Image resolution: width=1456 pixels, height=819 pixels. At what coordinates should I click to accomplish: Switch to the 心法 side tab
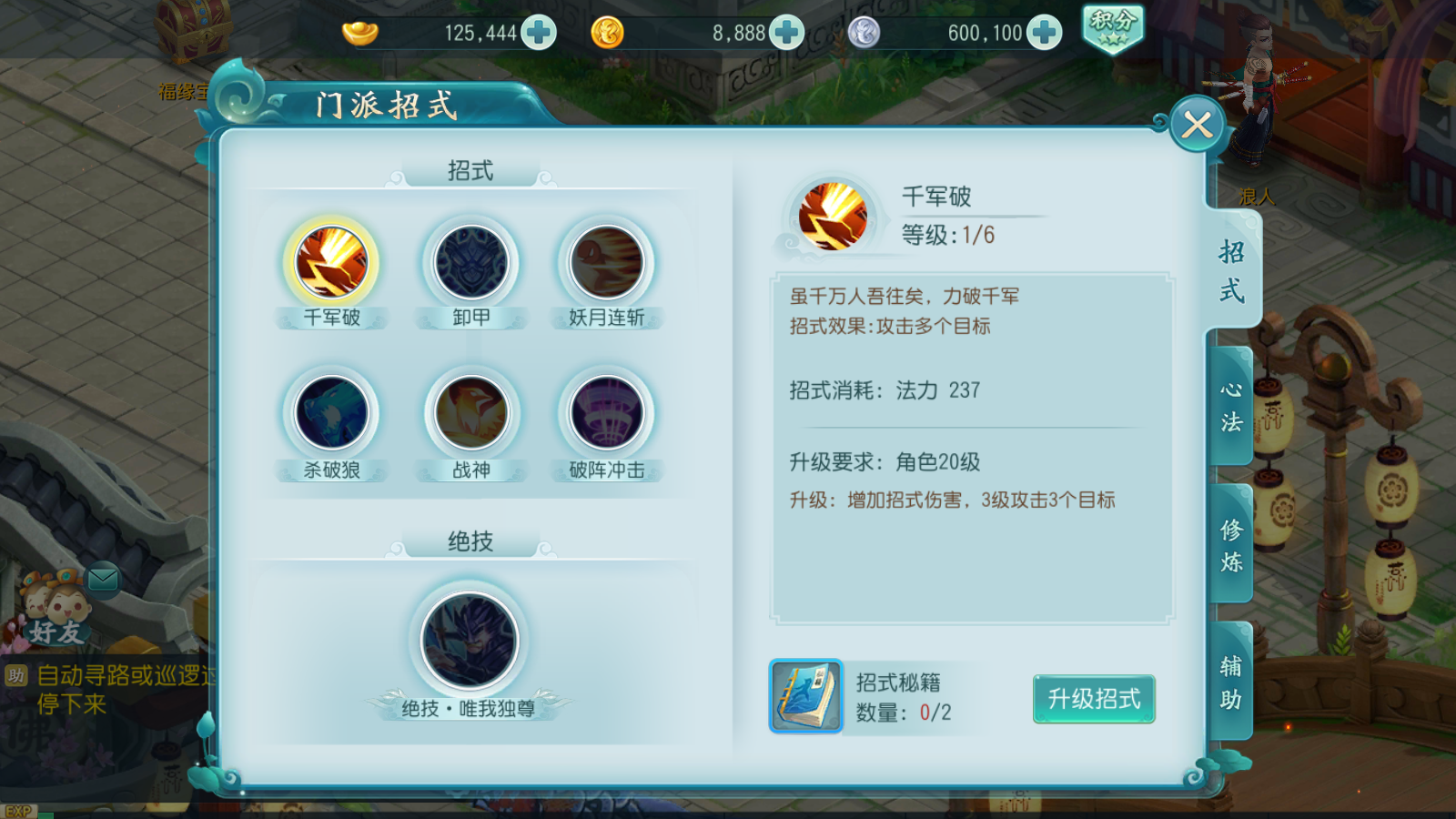(1231, 406)
